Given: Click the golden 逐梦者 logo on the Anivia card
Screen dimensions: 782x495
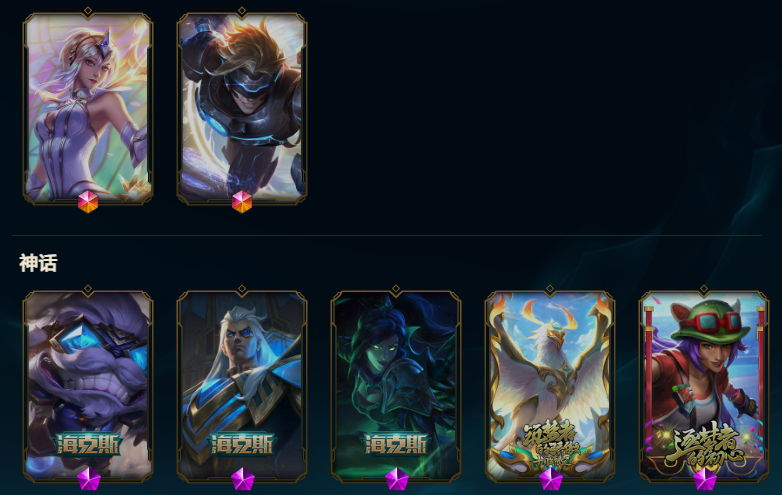Looking at the screenshot, I should pyautogui.click(x=550, y=445).
